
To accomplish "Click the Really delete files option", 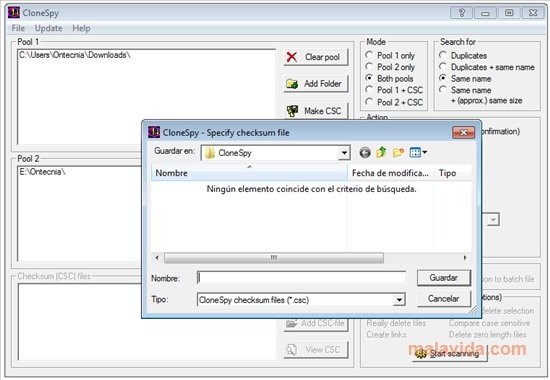I will tap(396, 323).
